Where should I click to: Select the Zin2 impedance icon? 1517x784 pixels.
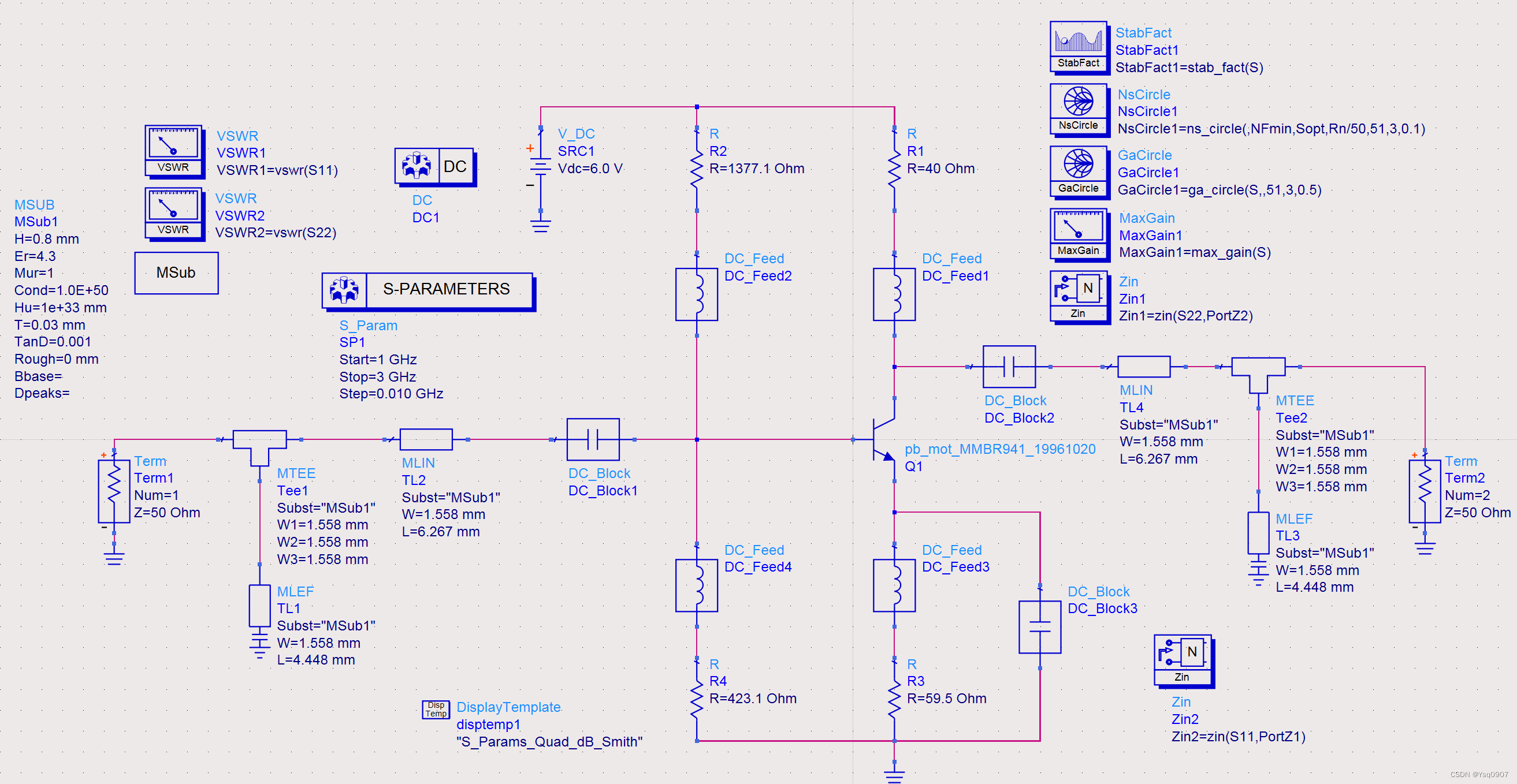click(1183, 660)
